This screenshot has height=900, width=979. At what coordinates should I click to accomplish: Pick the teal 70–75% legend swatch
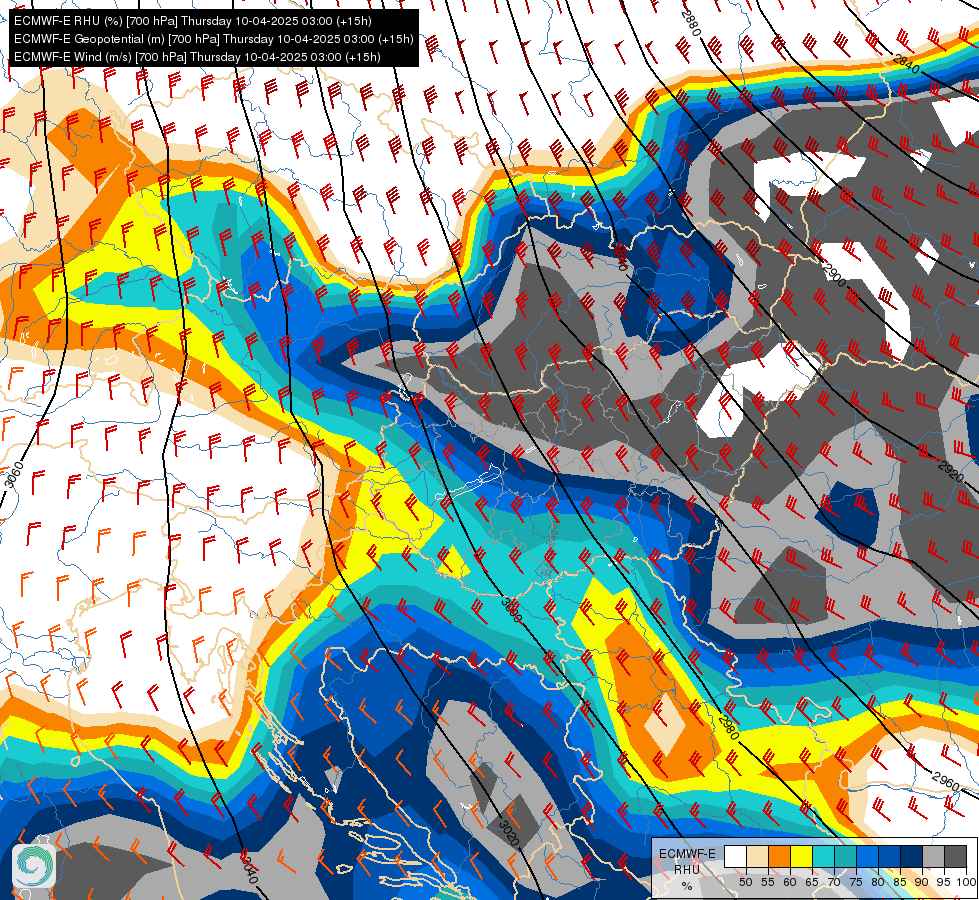click(846, 856)
